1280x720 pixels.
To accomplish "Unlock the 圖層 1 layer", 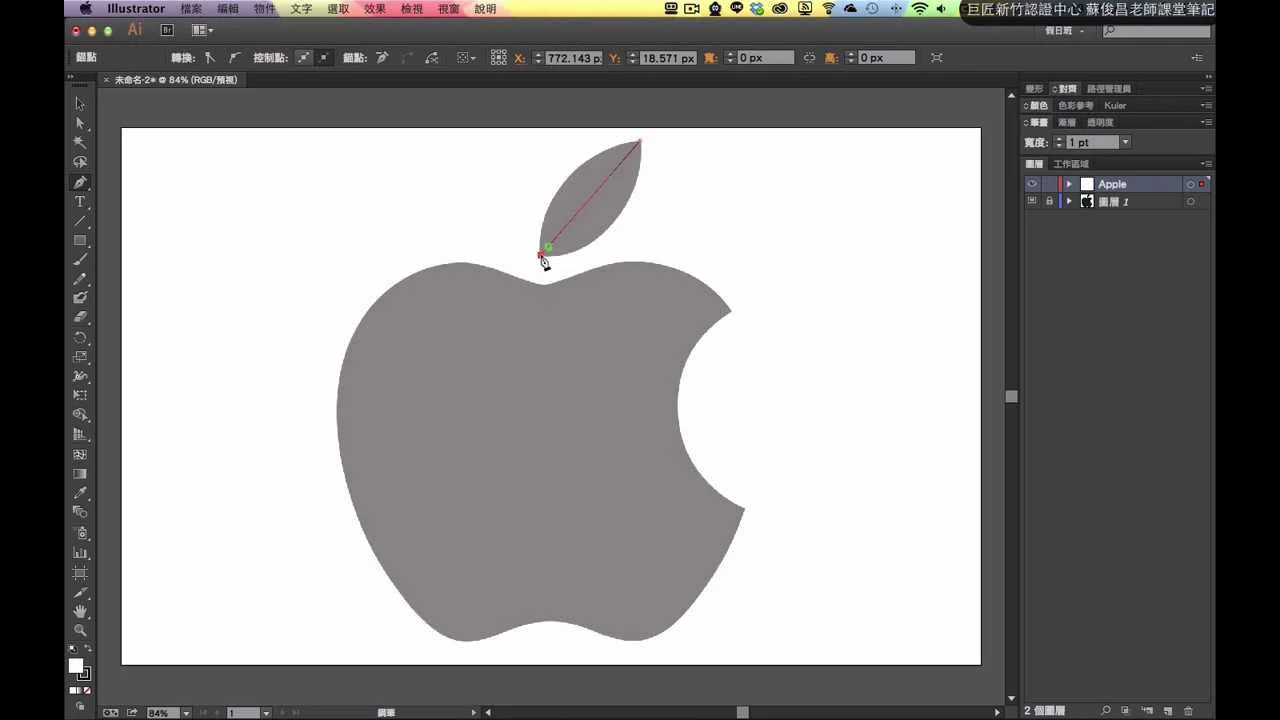I will [1049, 201].
